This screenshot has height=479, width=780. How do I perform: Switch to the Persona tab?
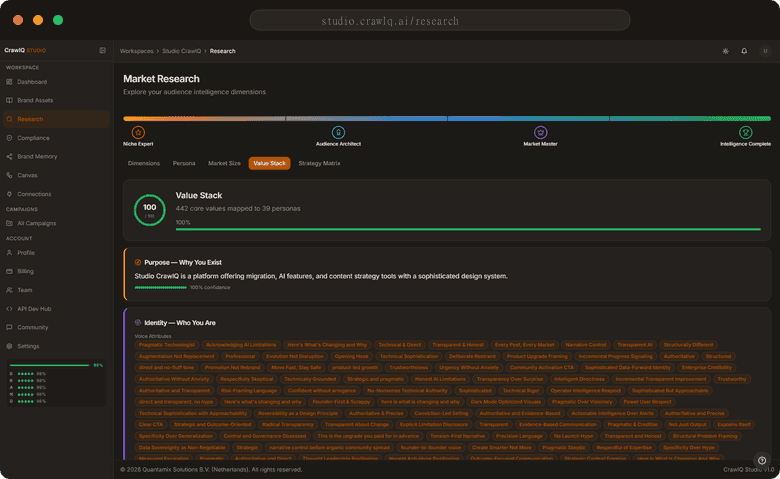184,163
